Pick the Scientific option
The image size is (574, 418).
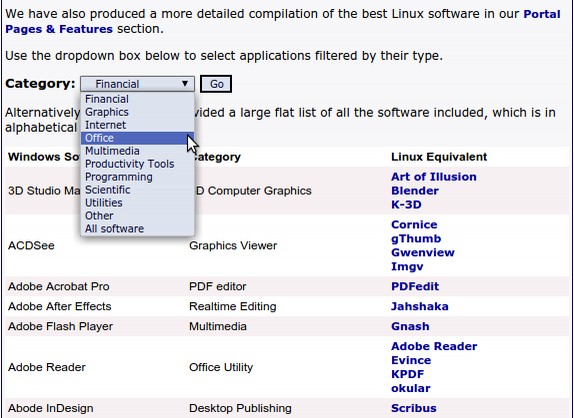click(137, 190)
